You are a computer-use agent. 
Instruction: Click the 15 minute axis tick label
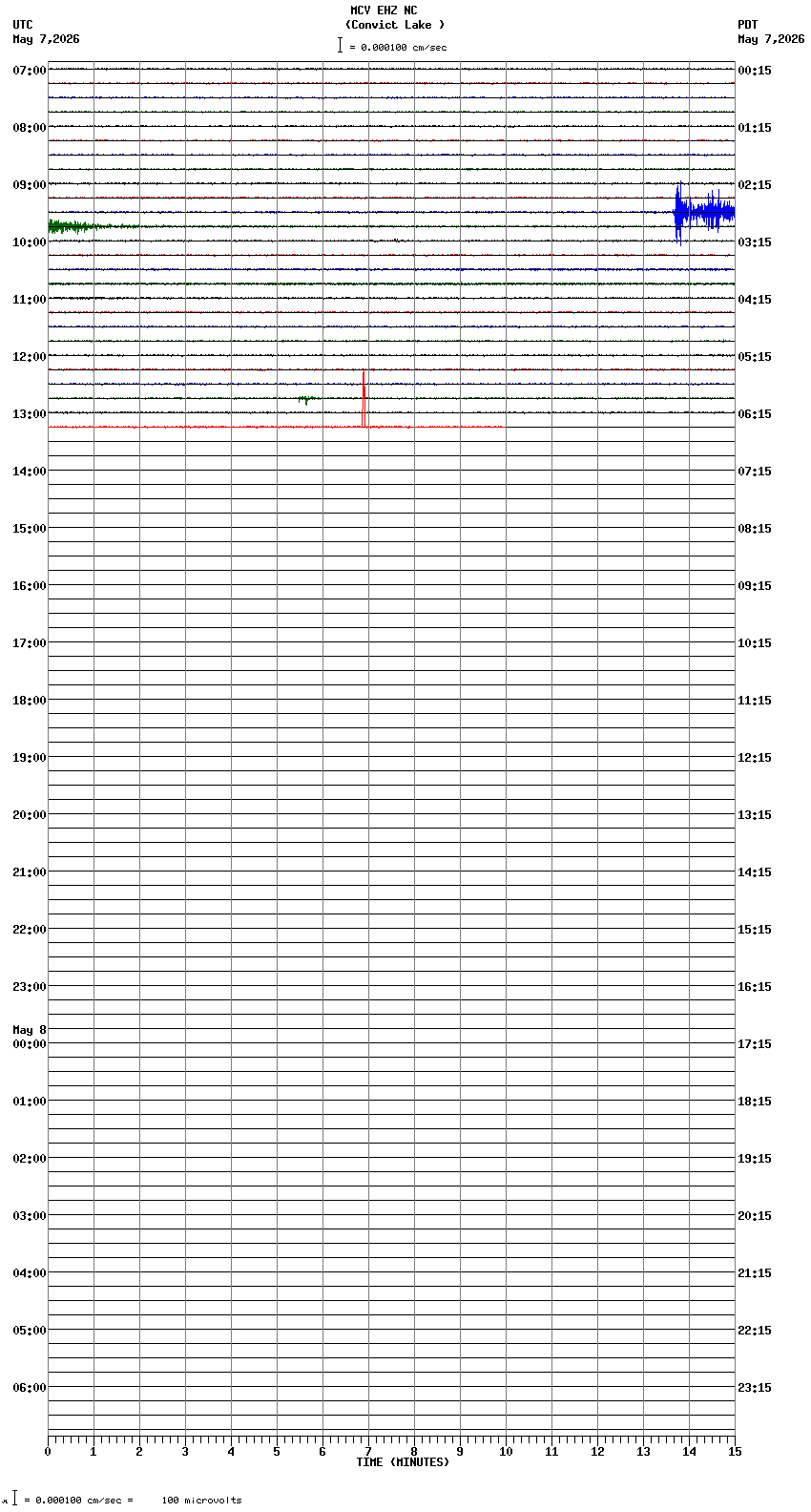pos(735,1452)
